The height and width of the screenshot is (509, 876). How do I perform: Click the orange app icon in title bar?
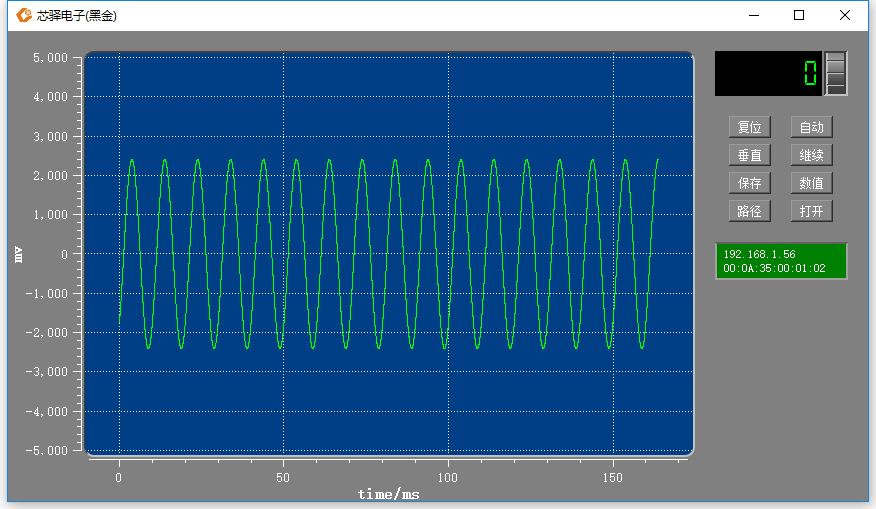click(23, 15)
